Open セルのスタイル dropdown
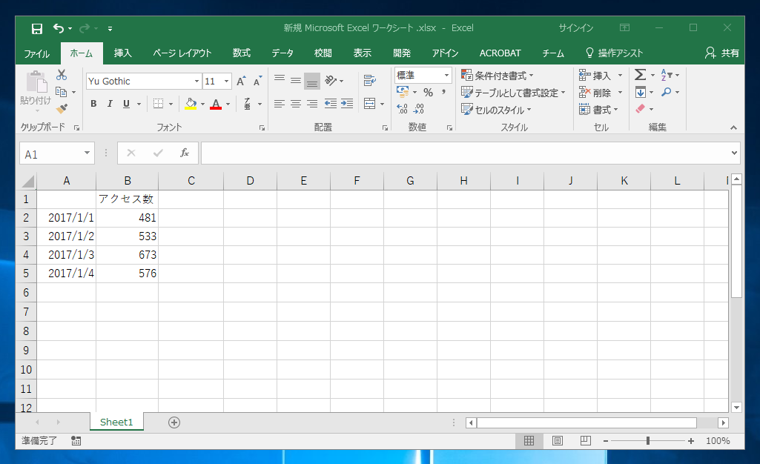The height and width of the screenshot is (464, 760). [x=496, y=110]
